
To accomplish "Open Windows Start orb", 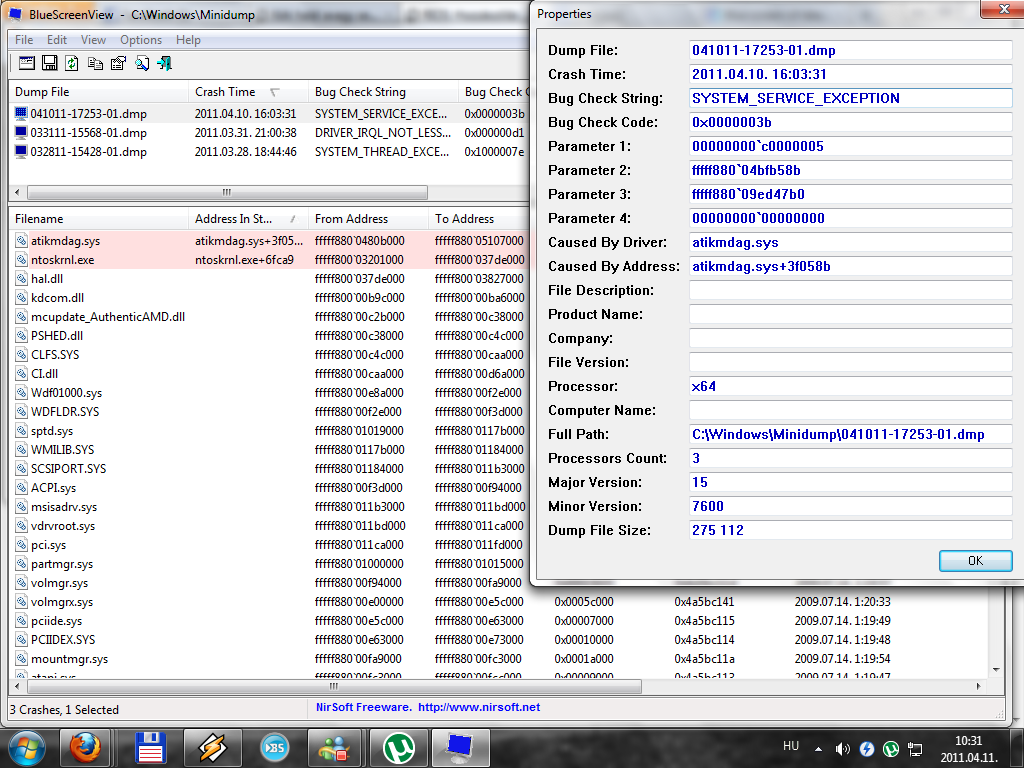I will (x=26, y=748).
